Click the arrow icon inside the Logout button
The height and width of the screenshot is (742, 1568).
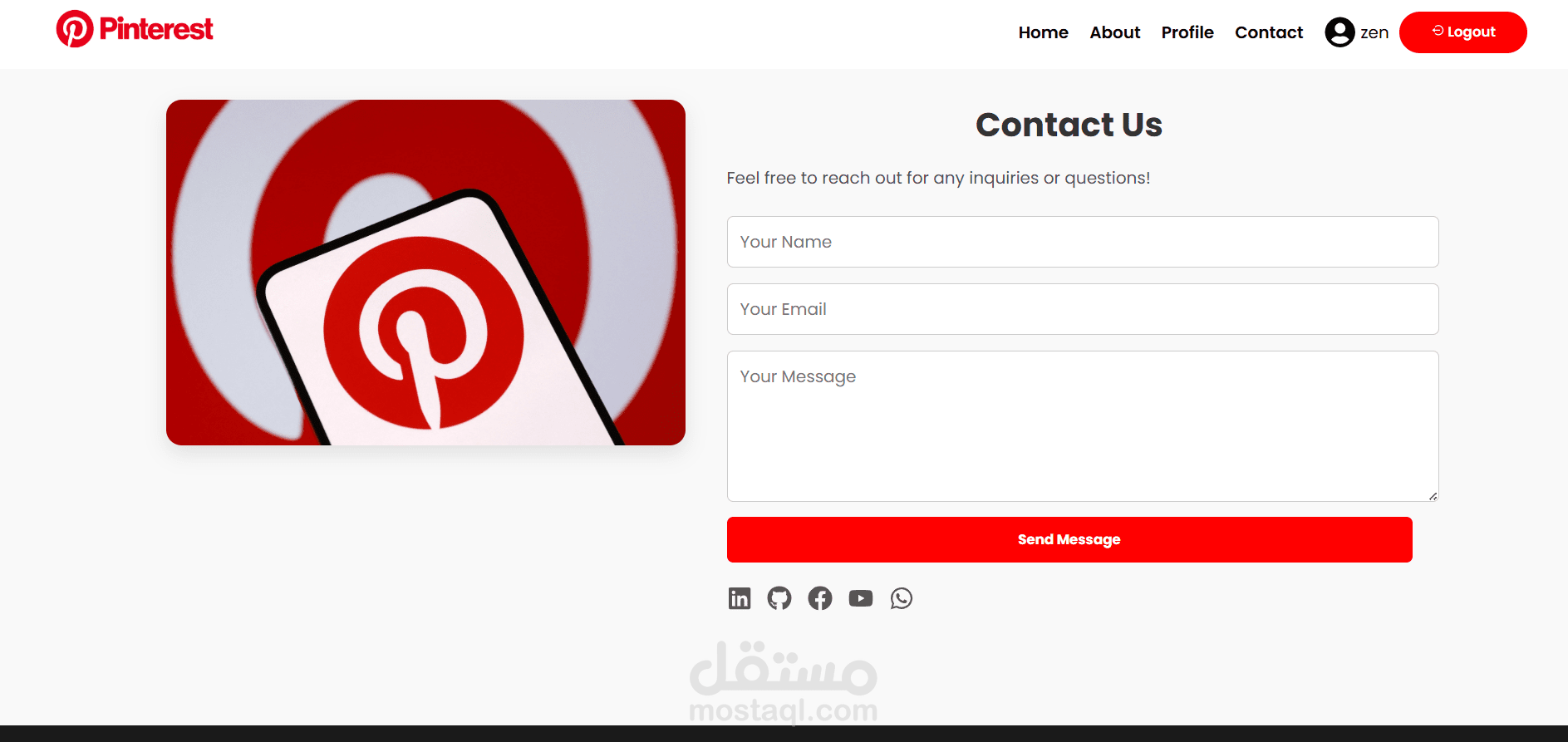(x=1438, y=31)
